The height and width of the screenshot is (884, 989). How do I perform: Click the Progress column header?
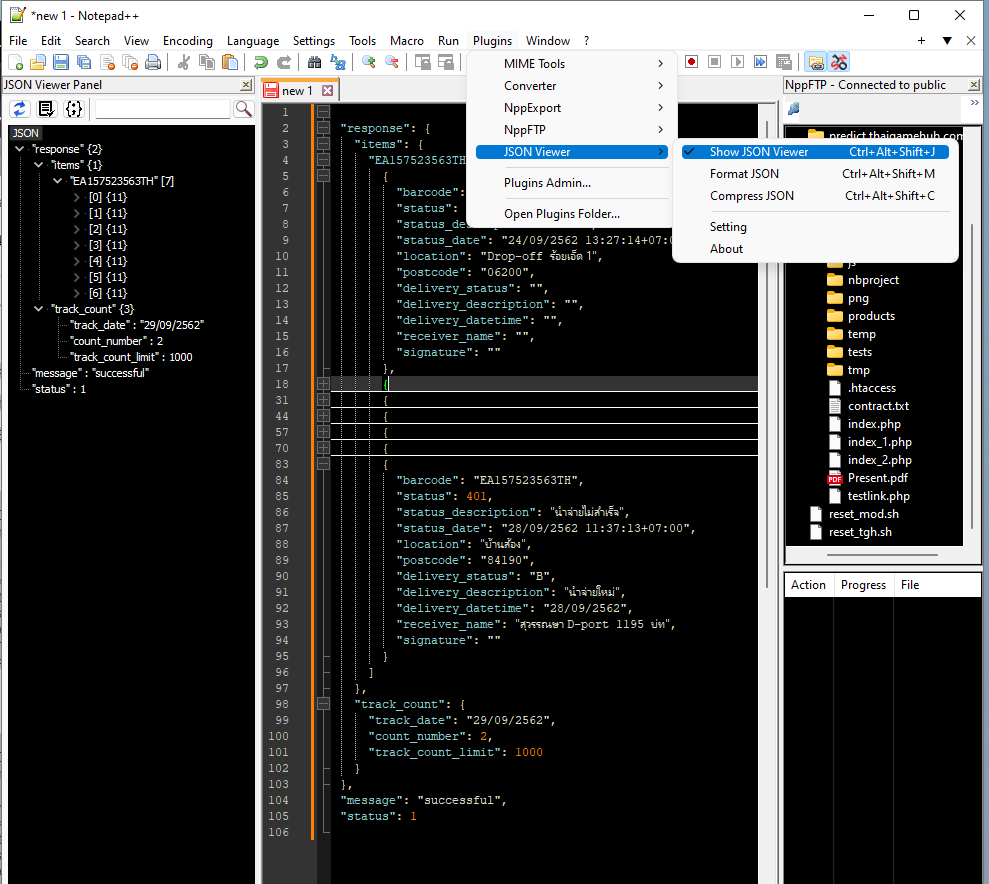(x=863, y=585)
